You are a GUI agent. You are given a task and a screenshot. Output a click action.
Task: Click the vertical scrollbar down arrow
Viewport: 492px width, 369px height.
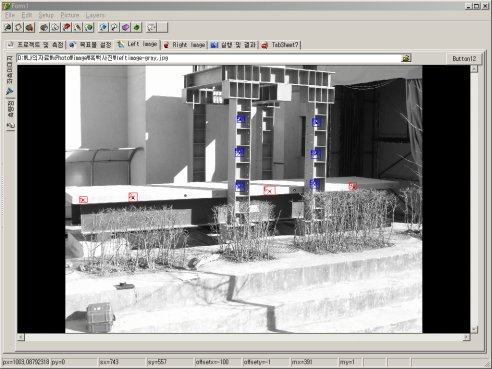[474, 329]
